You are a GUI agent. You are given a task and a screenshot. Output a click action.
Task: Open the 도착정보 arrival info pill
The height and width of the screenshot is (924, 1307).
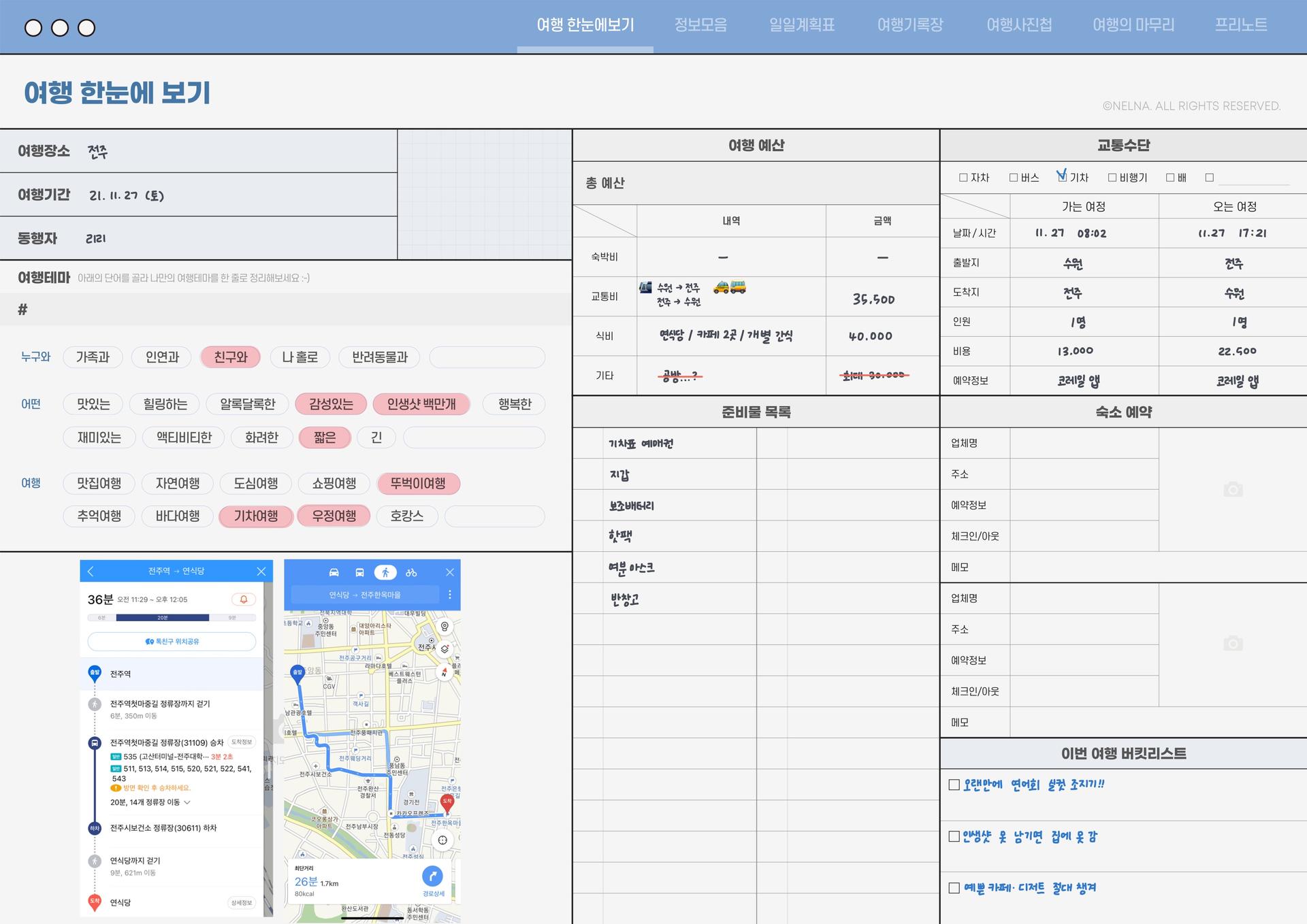(x=242, y=742)
